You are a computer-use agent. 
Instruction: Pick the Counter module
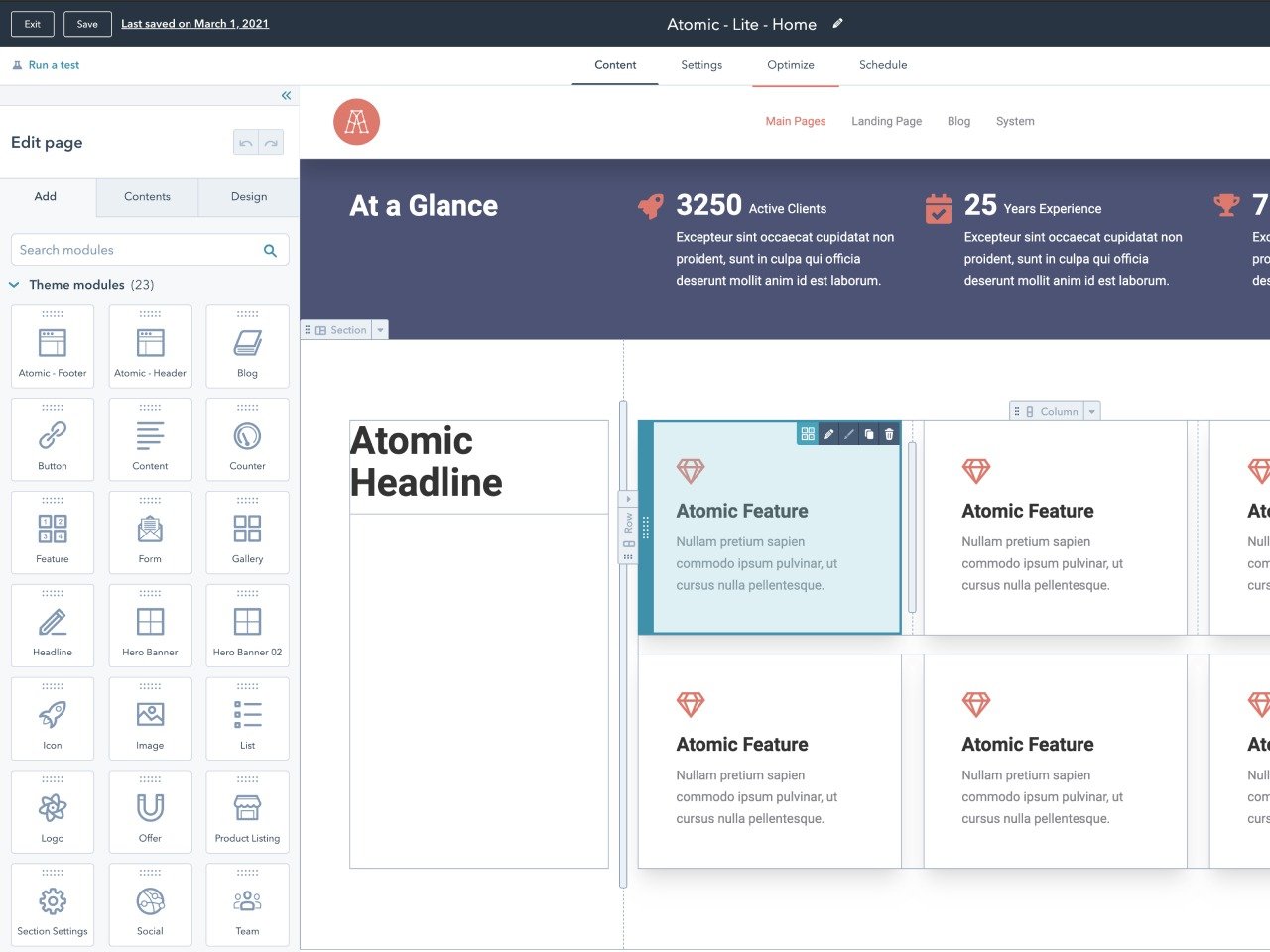247,439
